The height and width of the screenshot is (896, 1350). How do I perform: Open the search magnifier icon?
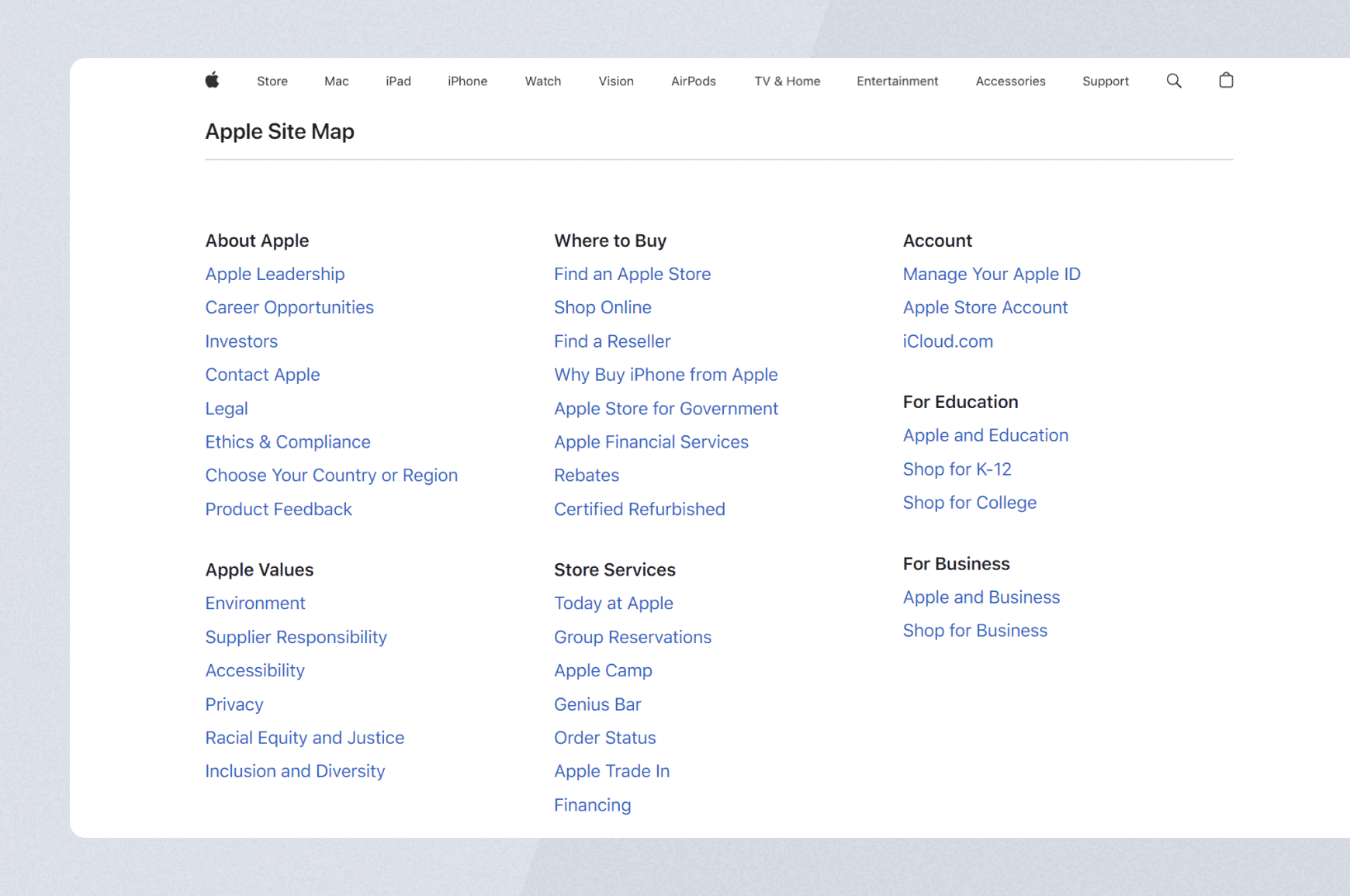[x=1174, y=81]
